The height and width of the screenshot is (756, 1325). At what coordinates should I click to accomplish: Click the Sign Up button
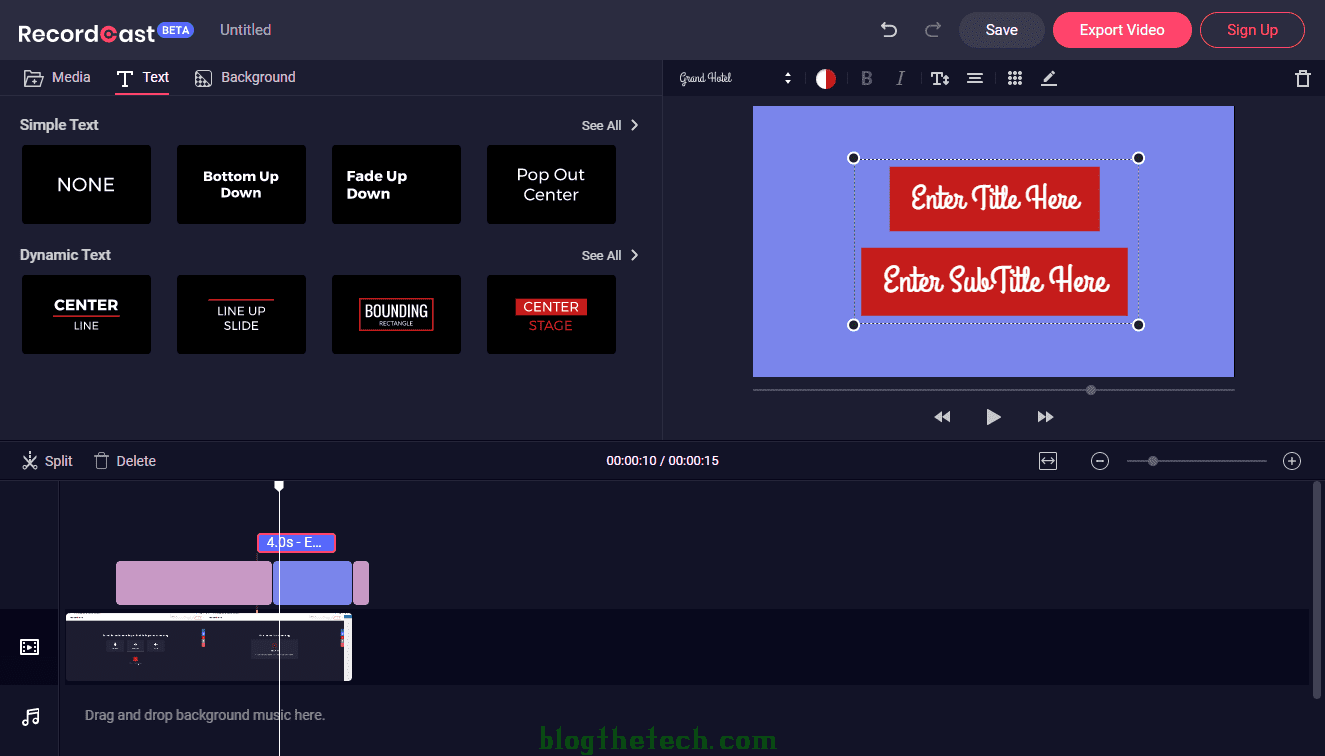1252,30
